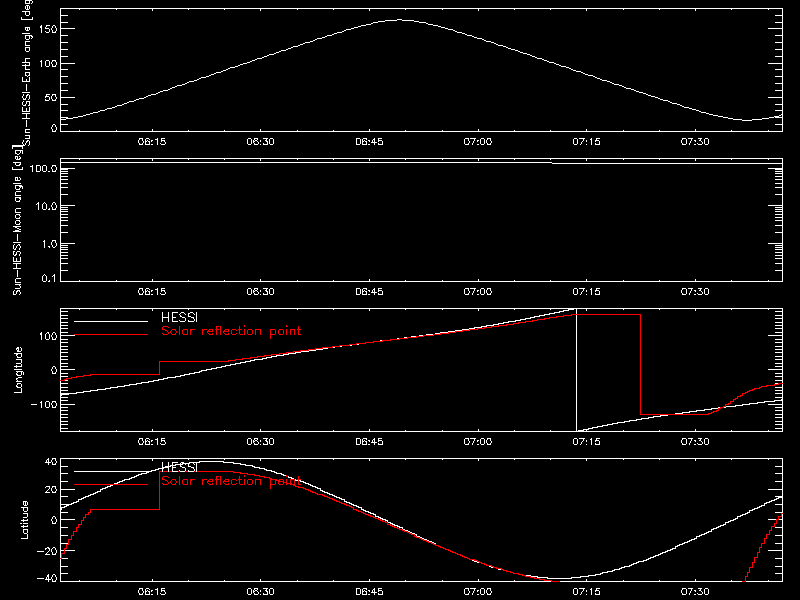Screen dimensions: 800x600
Task: Click 07:30 below the Earth angle plot
Action: click(x=695, y=142)
